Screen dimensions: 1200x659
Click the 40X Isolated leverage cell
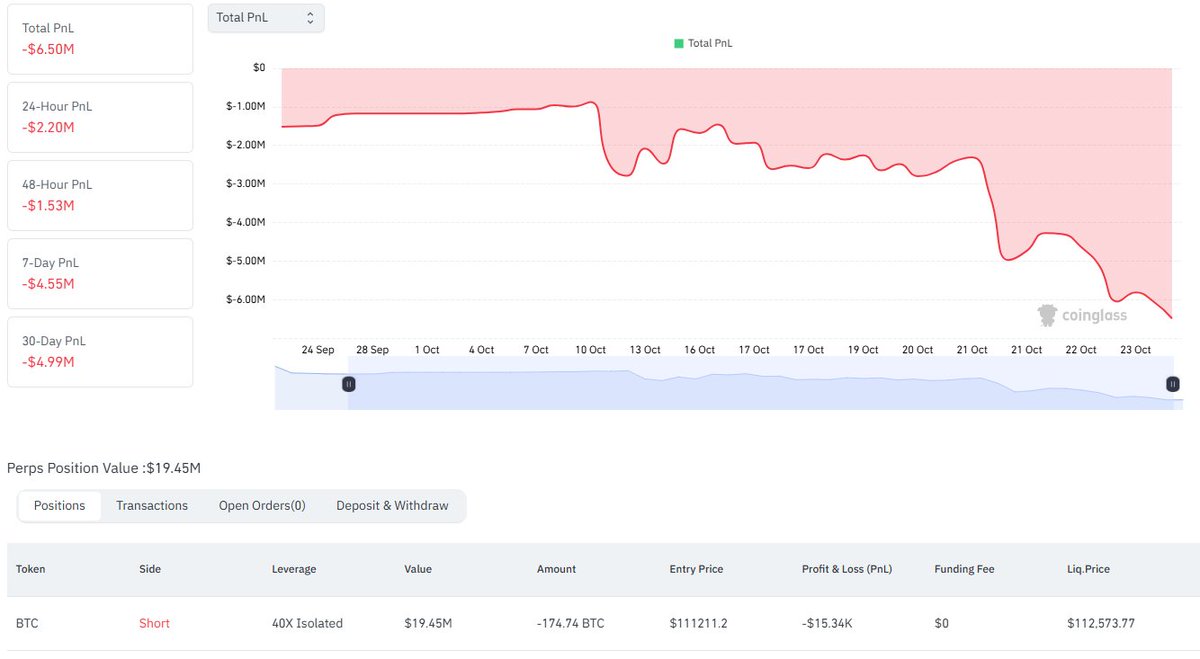307,623
